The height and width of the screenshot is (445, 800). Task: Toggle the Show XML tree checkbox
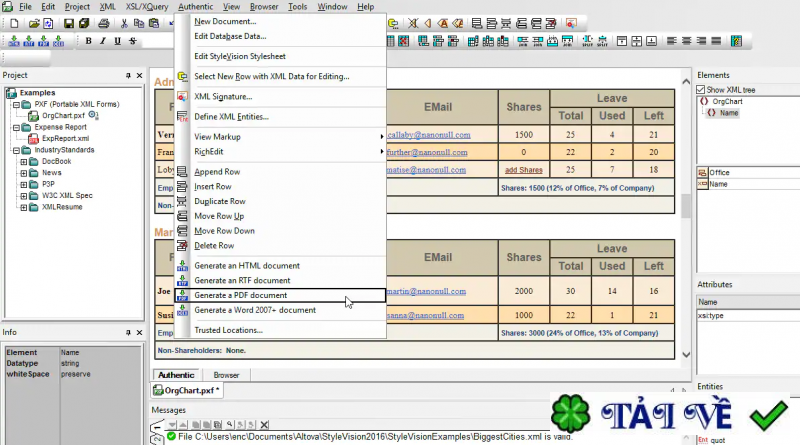coord(701,89)
